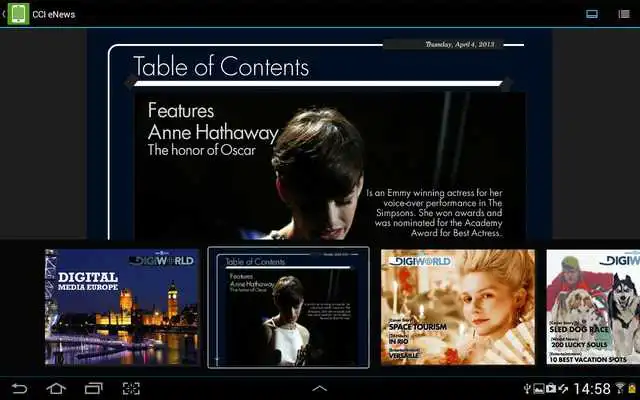Viewport: 640px width, 400px height.
Task: Click The honor of Oscar subtitle
Action: click(x=202, y=150)
